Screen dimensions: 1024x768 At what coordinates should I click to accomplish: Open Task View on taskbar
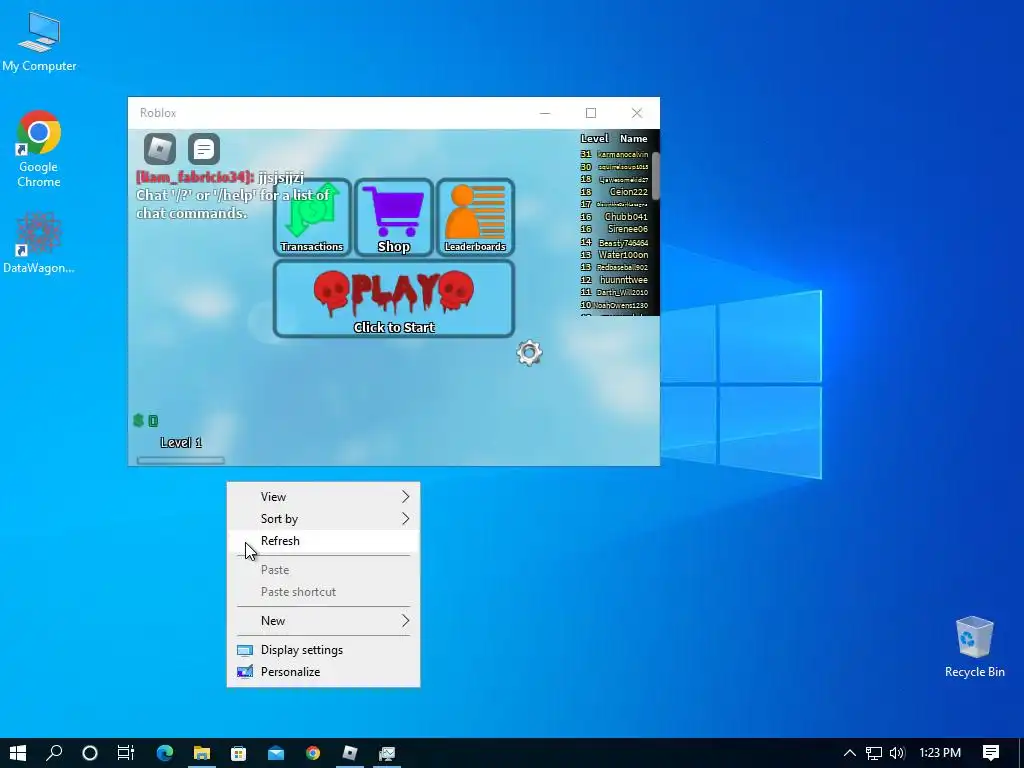[125, 753]
